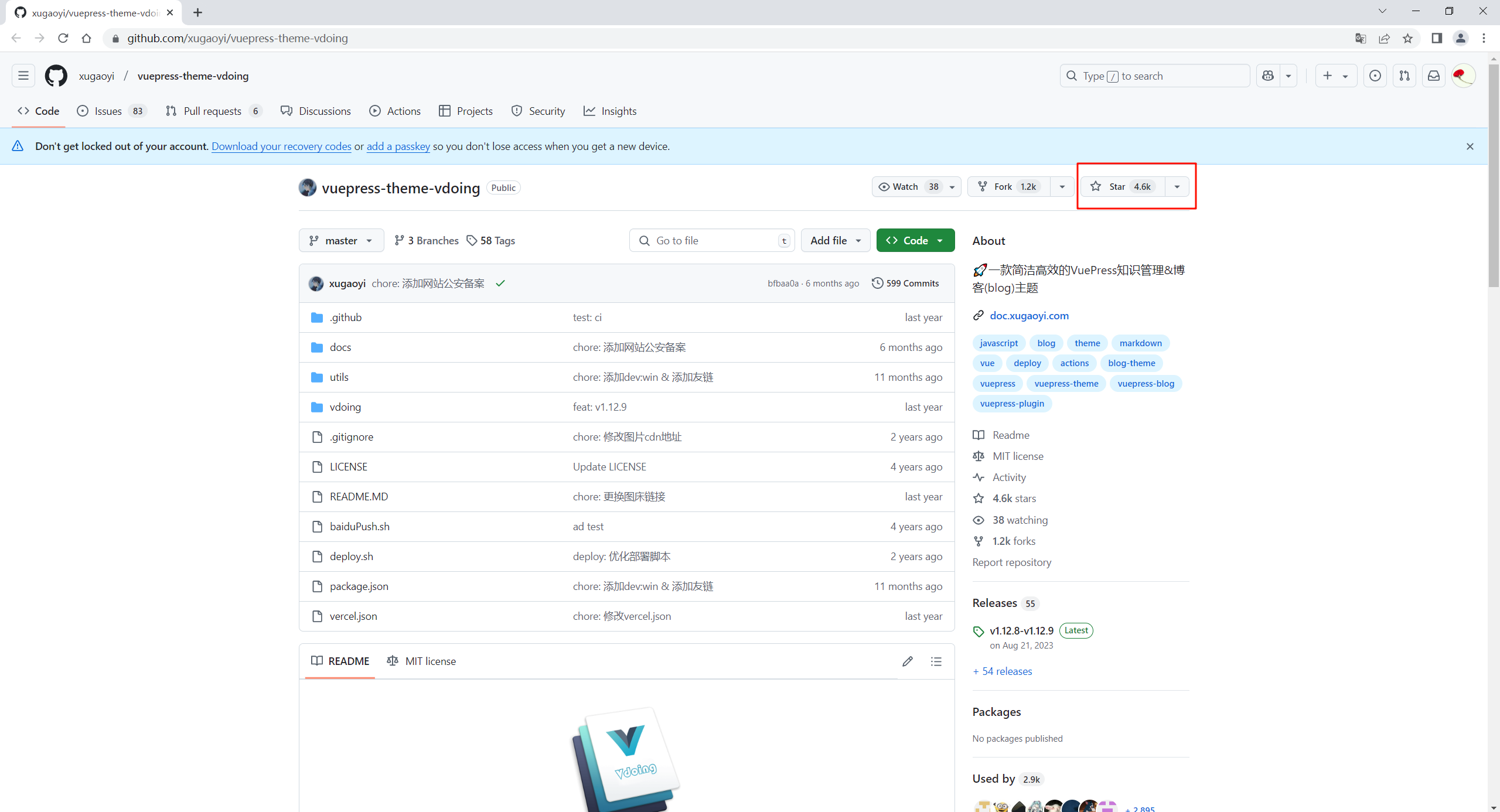
Task: Open the .github folder
Action: click(x=346, y=317)
